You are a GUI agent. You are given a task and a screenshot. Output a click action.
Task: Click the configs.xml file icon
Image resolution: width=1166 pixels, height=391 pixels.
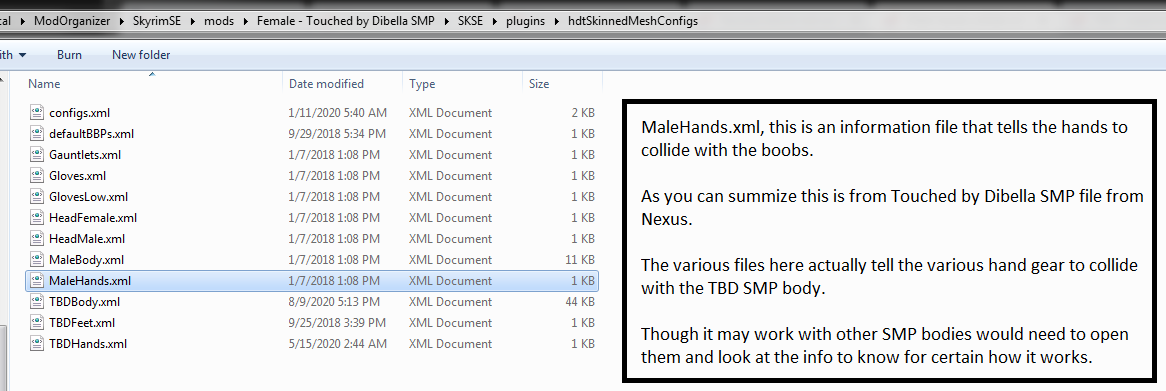click(37, 113)
